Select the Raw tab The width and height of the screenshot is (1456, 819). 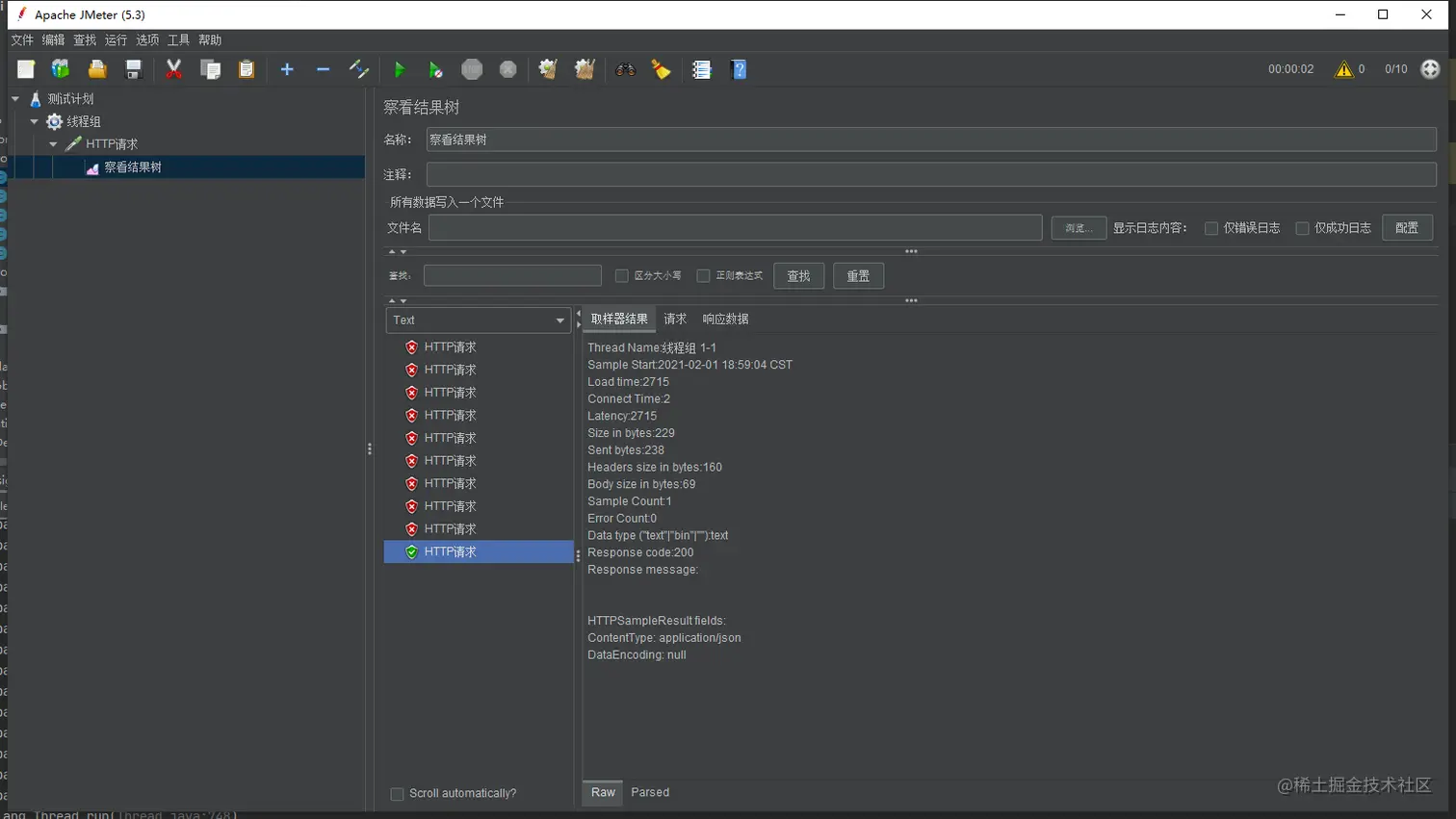point(603,792)
